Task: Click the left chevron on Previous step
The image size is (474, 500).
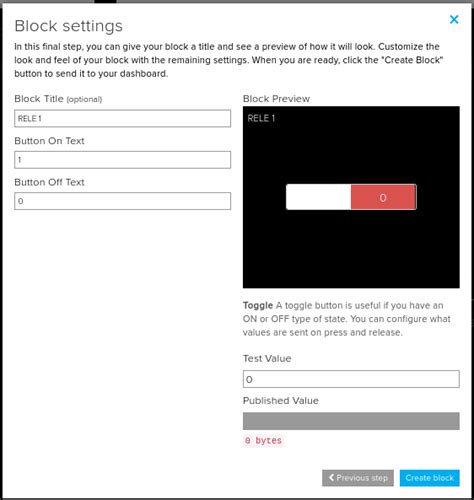Action: 331,478
